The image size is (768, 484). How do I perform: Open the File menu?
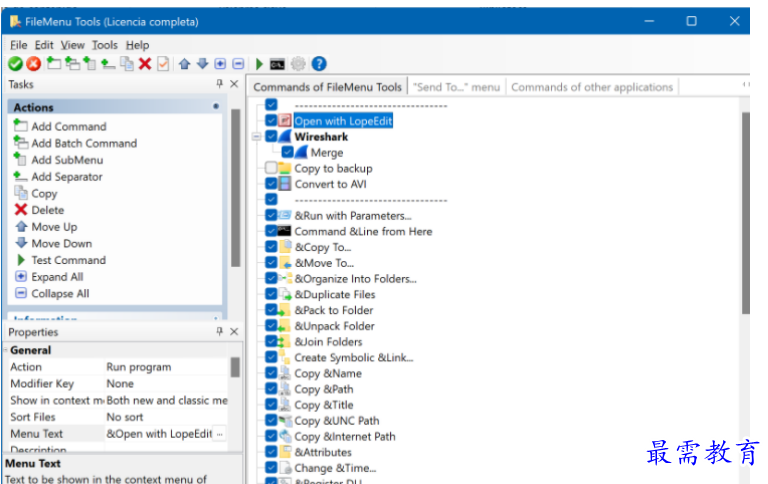click(19, 45)
